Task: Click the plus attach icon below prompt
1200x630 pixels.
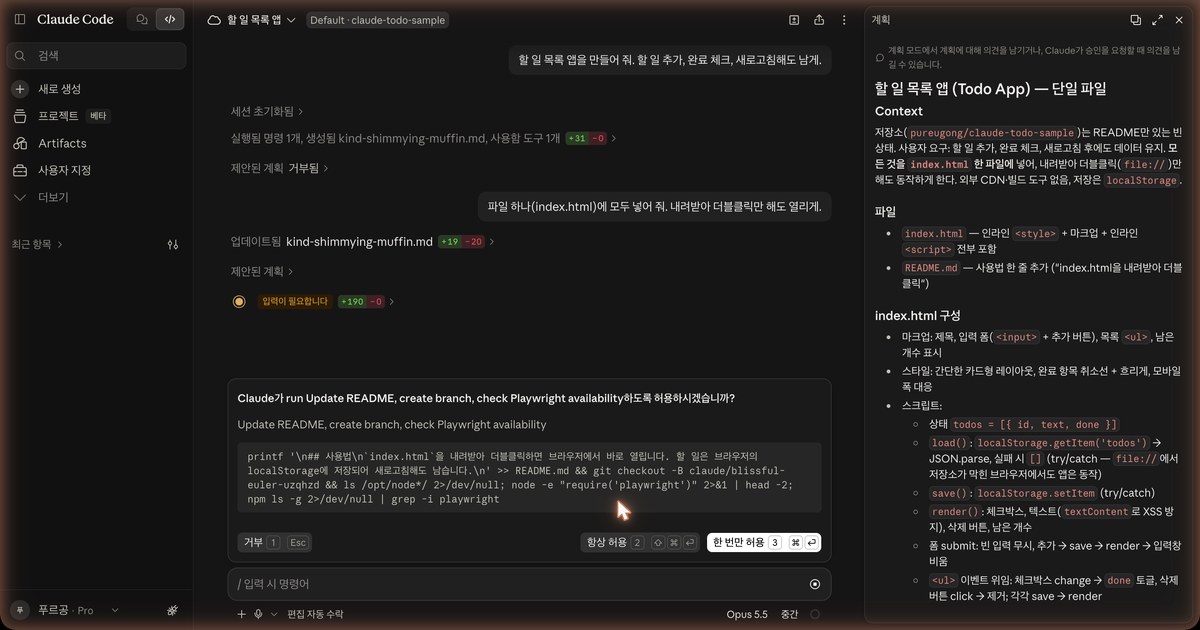Action: [241, 614]
